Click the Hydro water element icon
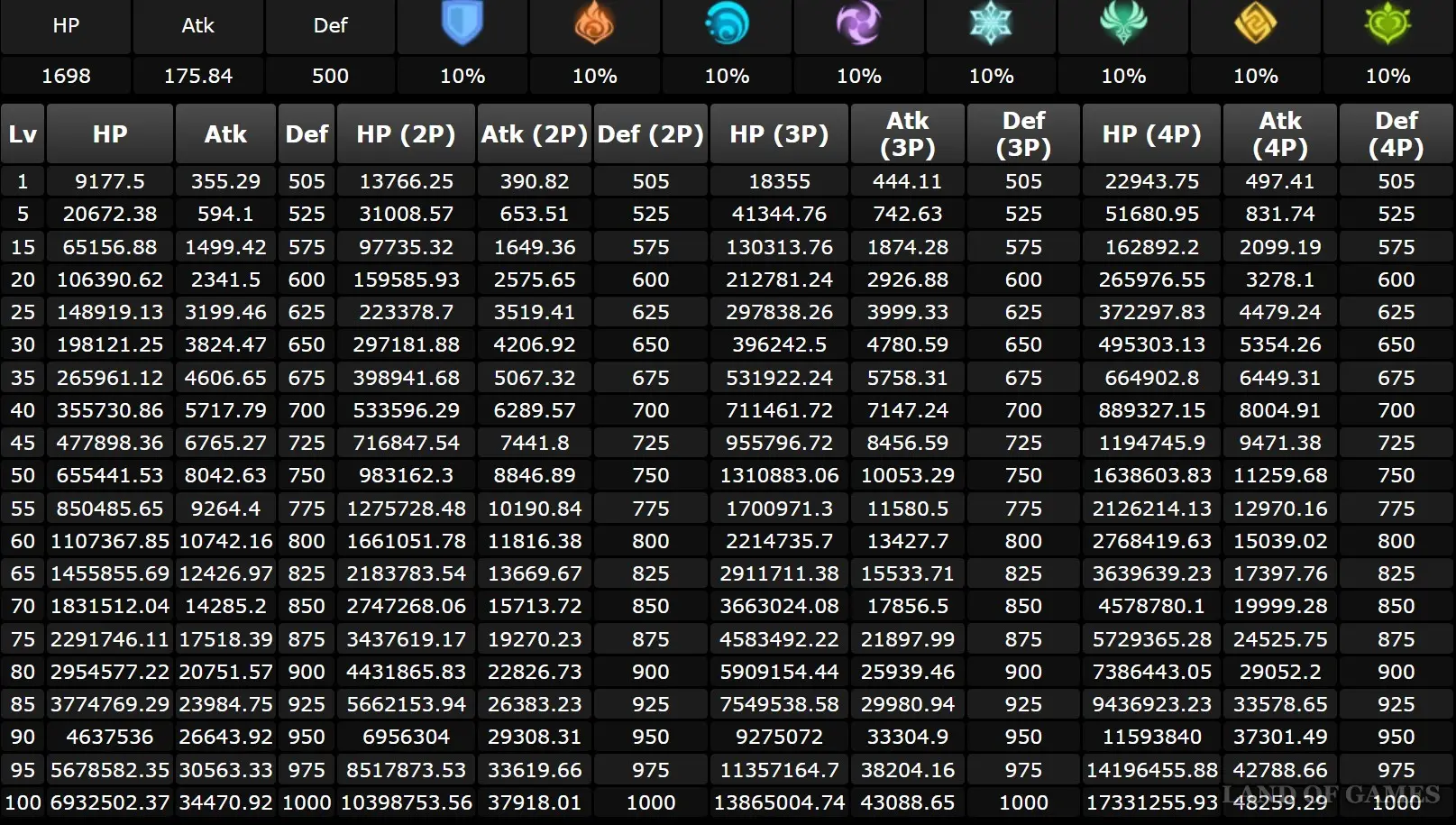This screenshot has width=1456, height=825. 727,23
